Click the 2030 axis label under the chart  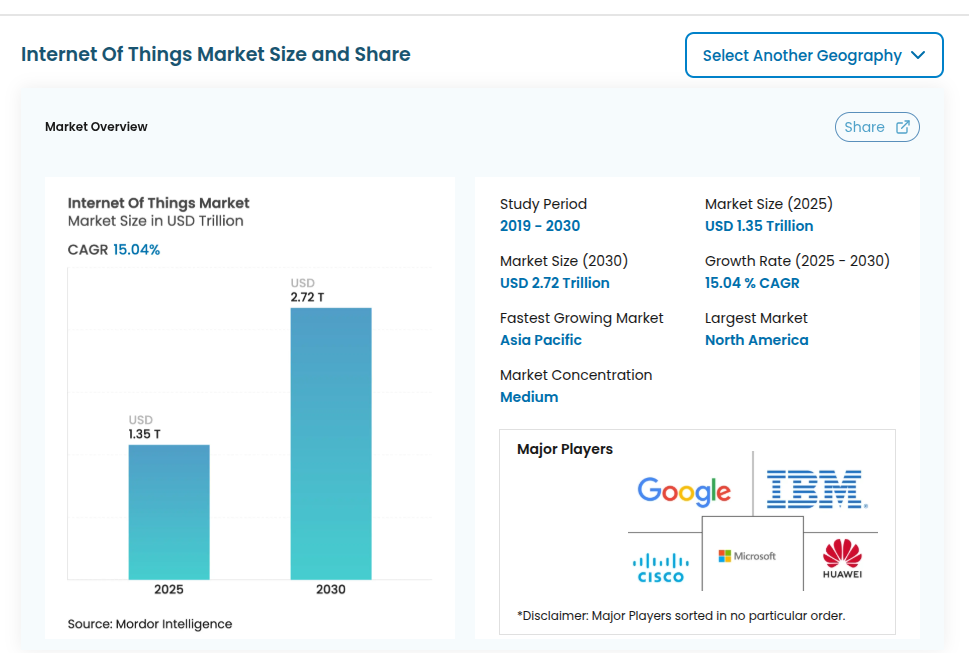331,589
